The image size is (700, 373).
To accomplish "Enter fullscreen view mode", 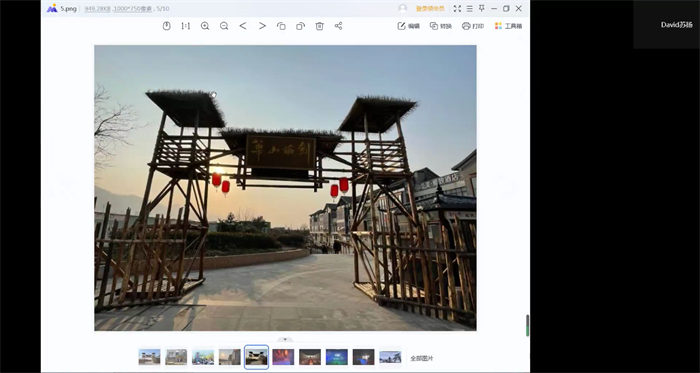I will click(x=457, y=8).
